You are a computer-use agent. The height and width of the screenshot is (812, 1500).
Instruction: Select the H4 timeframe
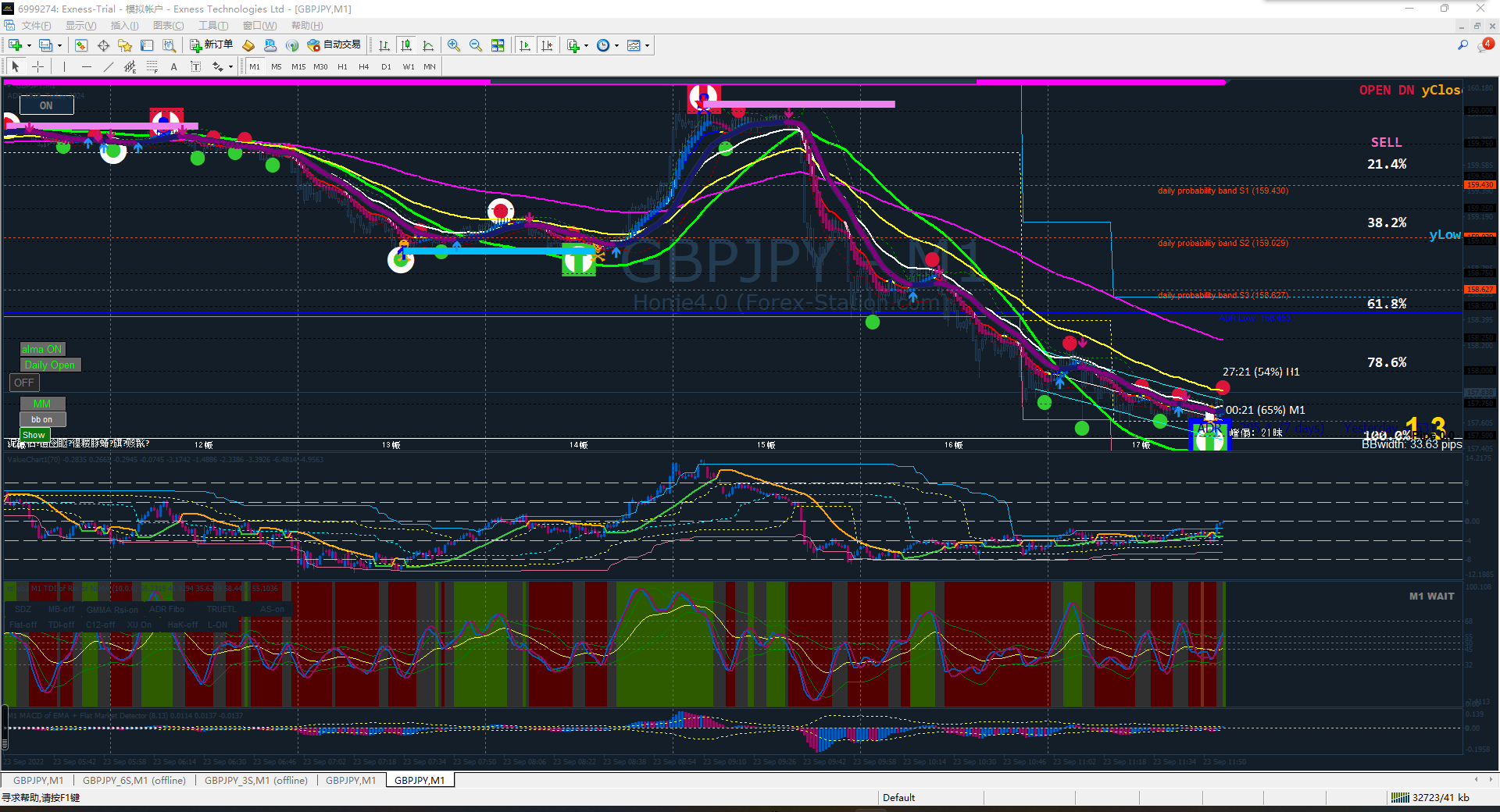[x=363, y=67]
